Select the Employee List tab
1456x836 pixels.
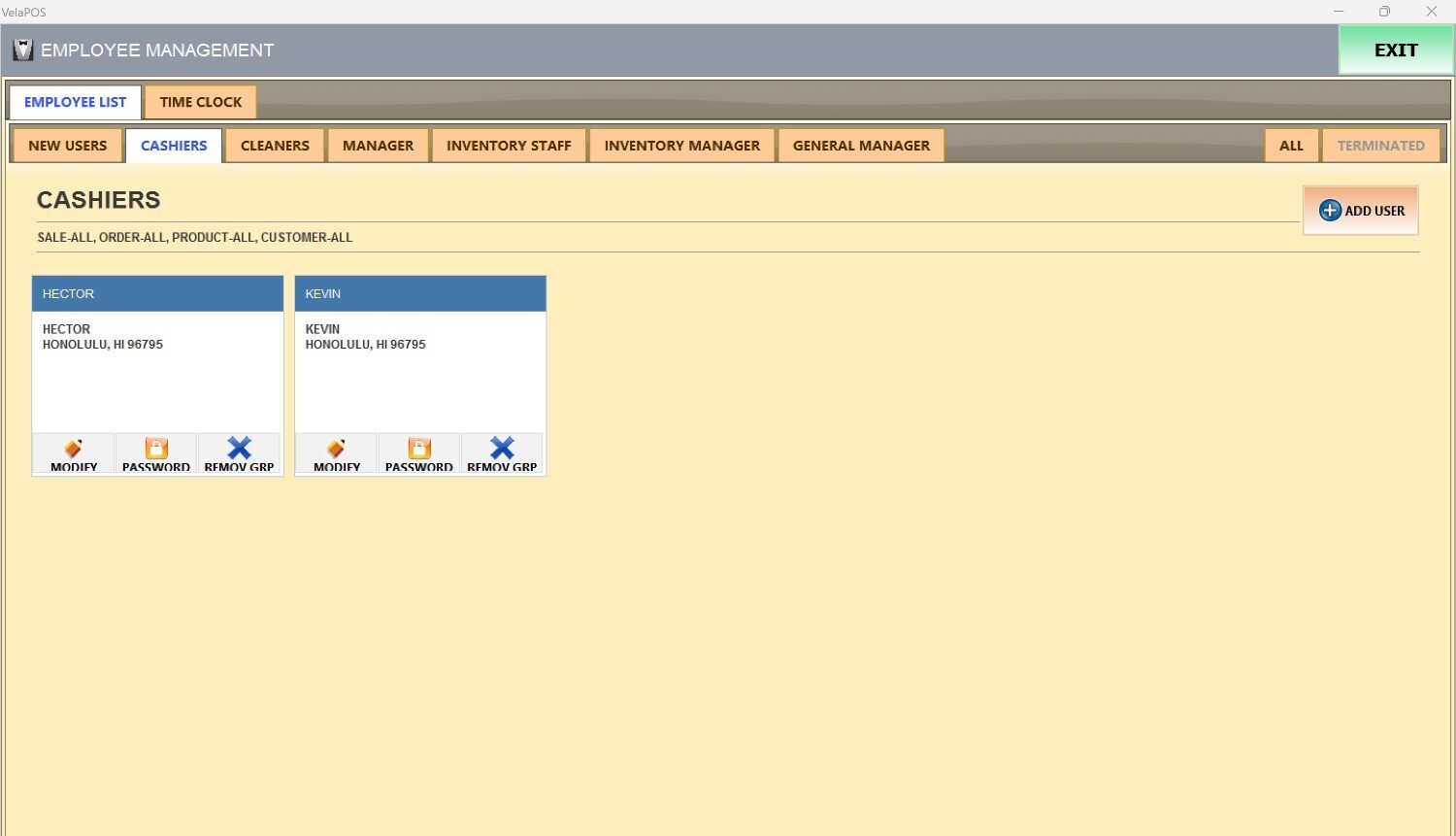[76, 102]
